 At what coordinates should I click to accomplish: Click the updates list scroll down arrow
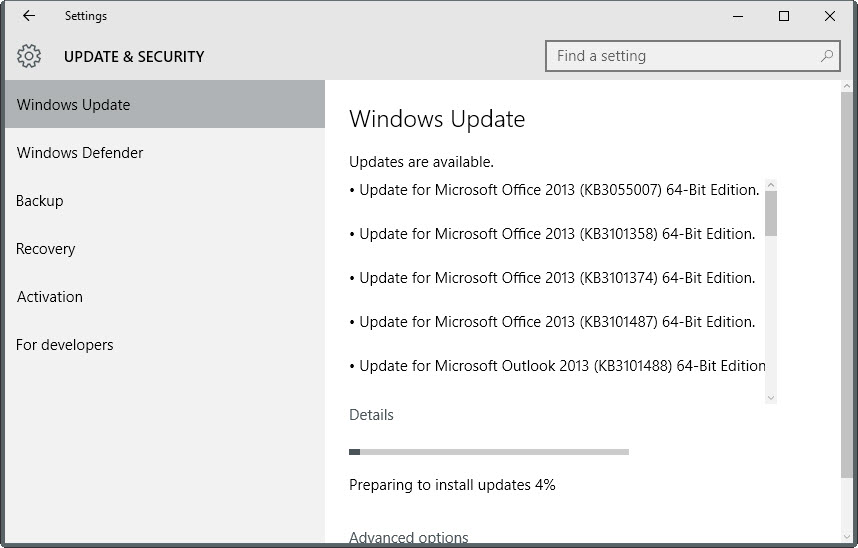(x=771, y=398)
